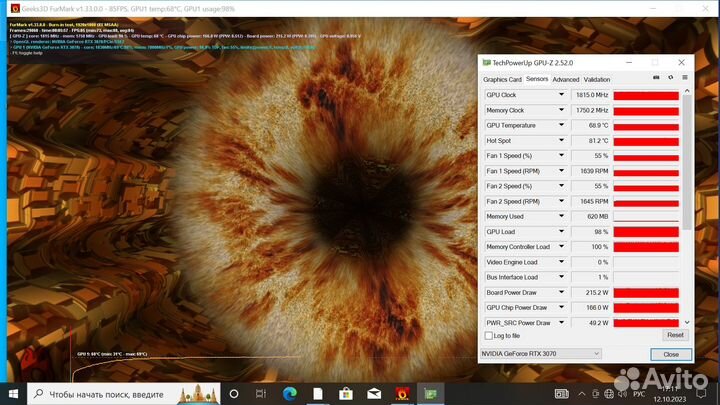Click Windows search box on taskbar

click(124, 394)
